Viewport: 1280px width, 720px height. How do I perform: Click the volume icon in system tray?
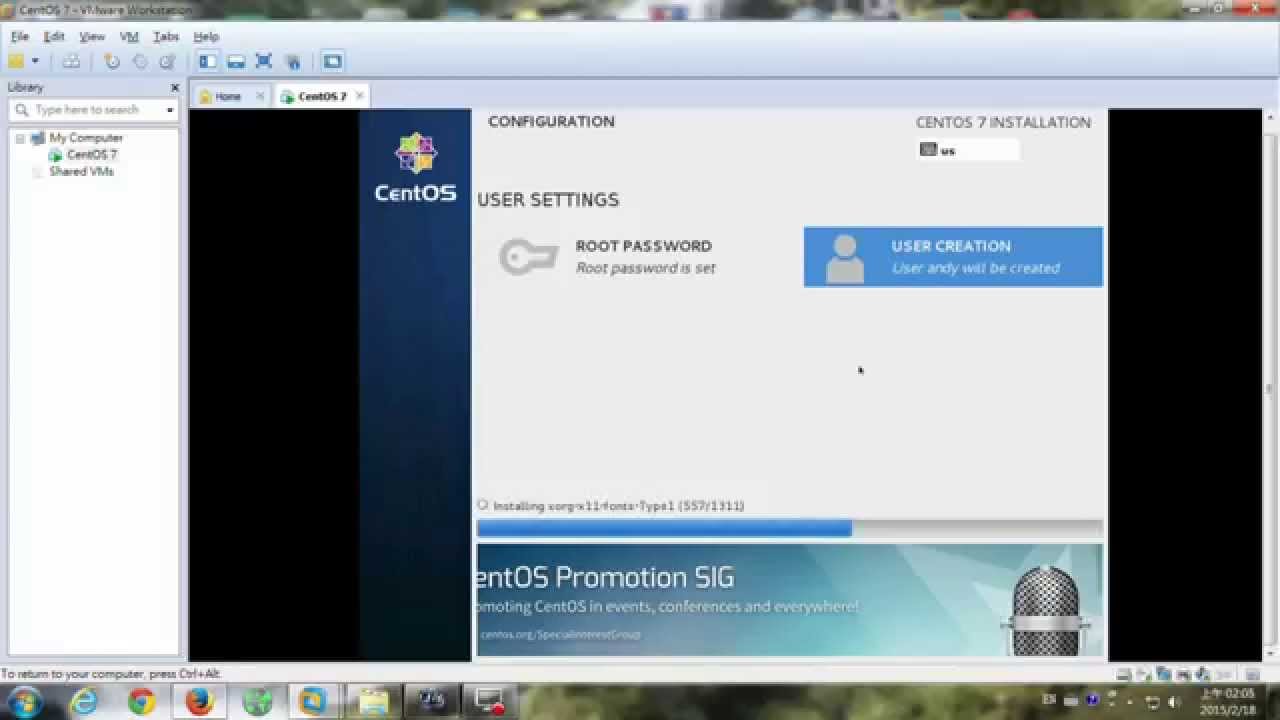[x=1173, y=701]
